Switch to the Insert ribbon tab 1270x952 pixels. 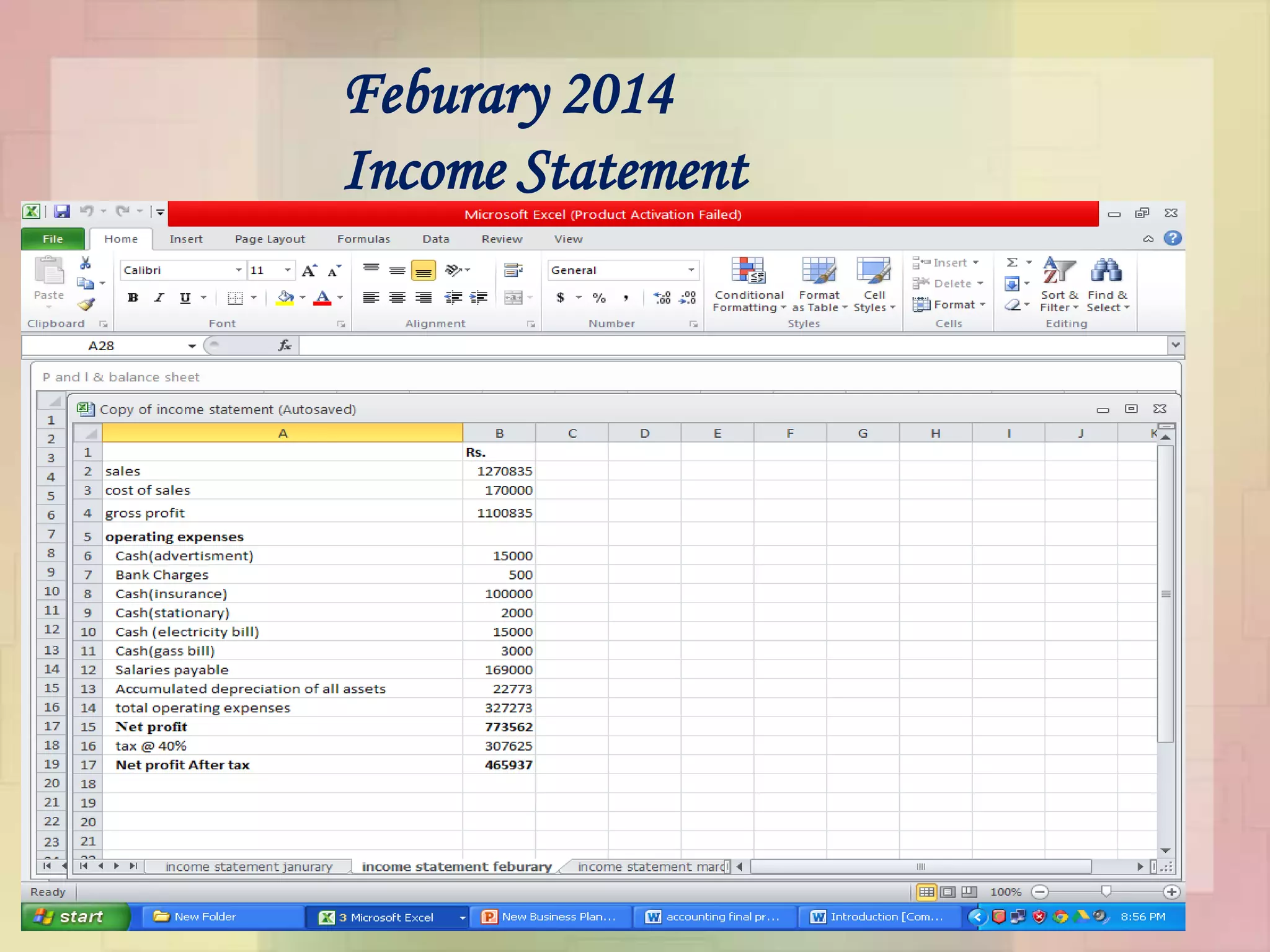tap(186, 239)
